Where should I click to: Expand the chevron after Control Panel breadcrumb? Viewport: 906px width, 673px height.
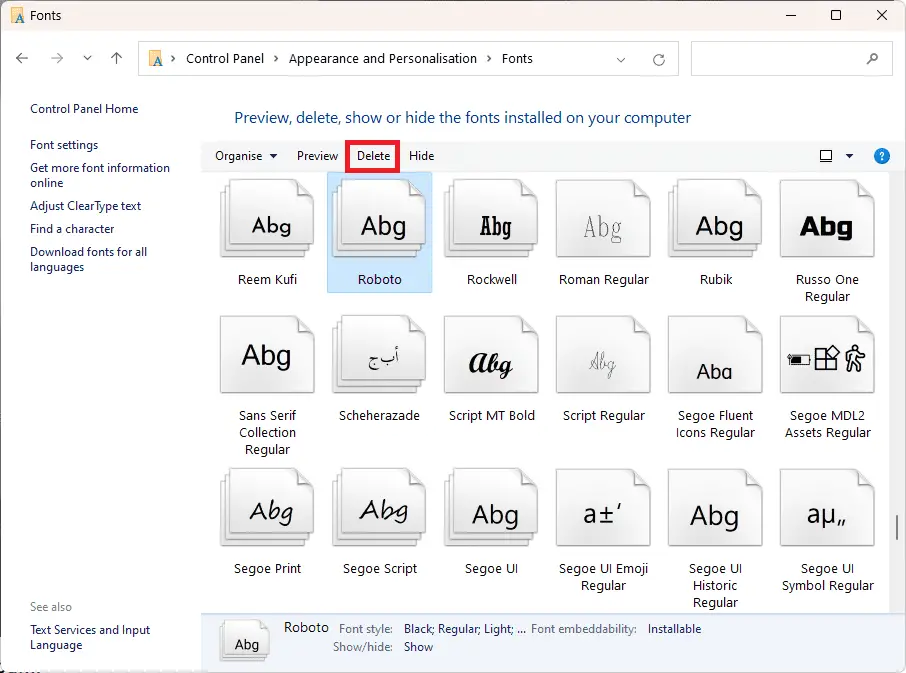pyautogui.click(x=276, y=58)
